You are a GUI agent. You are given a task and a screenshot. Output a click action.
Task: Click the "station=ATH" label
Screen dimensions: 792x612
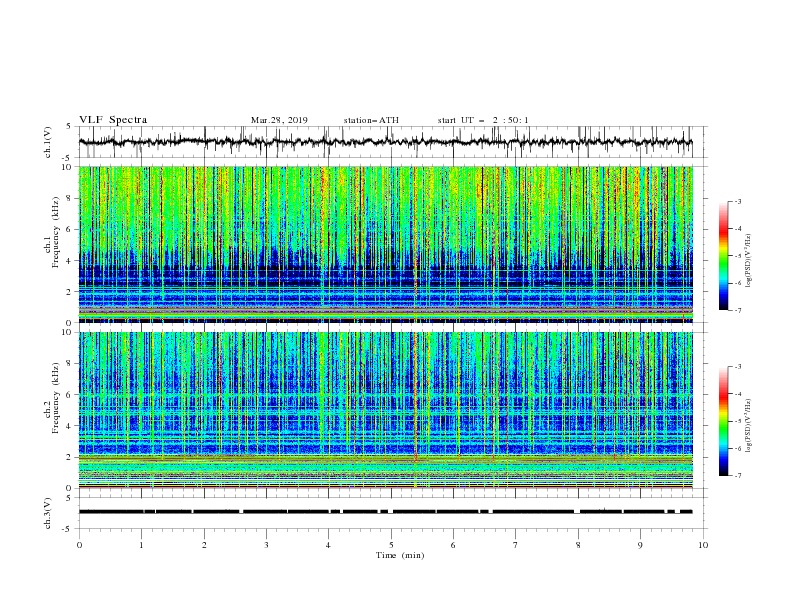click(x=371, y=120)
